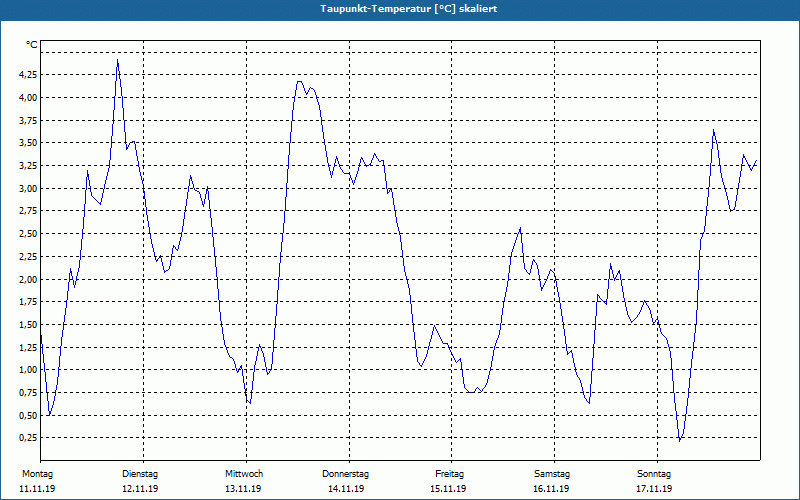Image resolution: width=800 pixels, height=500 pixels.
Task: Click the Freitag day label
Action: 449,474
